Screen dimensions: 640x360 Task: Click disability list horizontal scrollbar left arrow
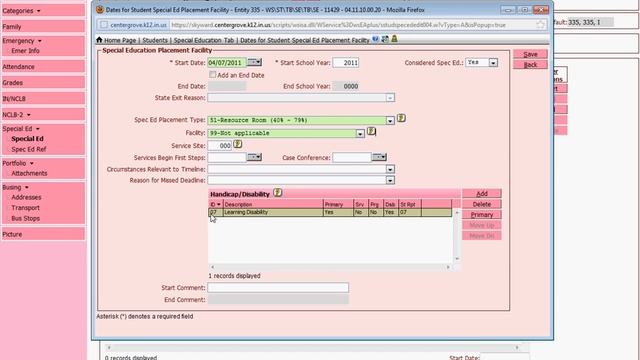point(212,267)
